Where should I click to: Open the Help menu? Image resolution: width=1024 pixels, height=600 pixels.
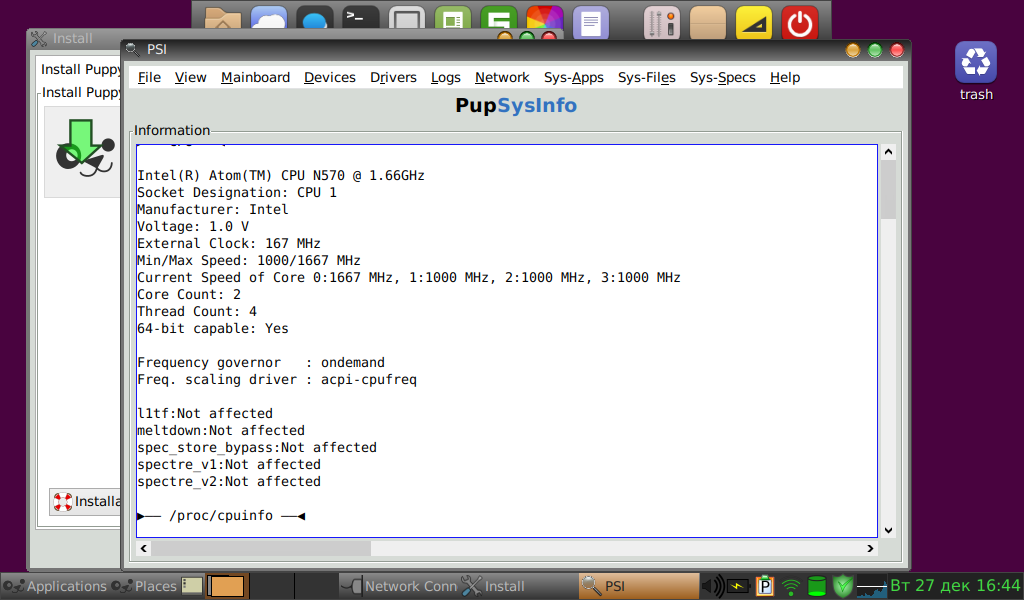pyautogui.click(x=784, y=77)
